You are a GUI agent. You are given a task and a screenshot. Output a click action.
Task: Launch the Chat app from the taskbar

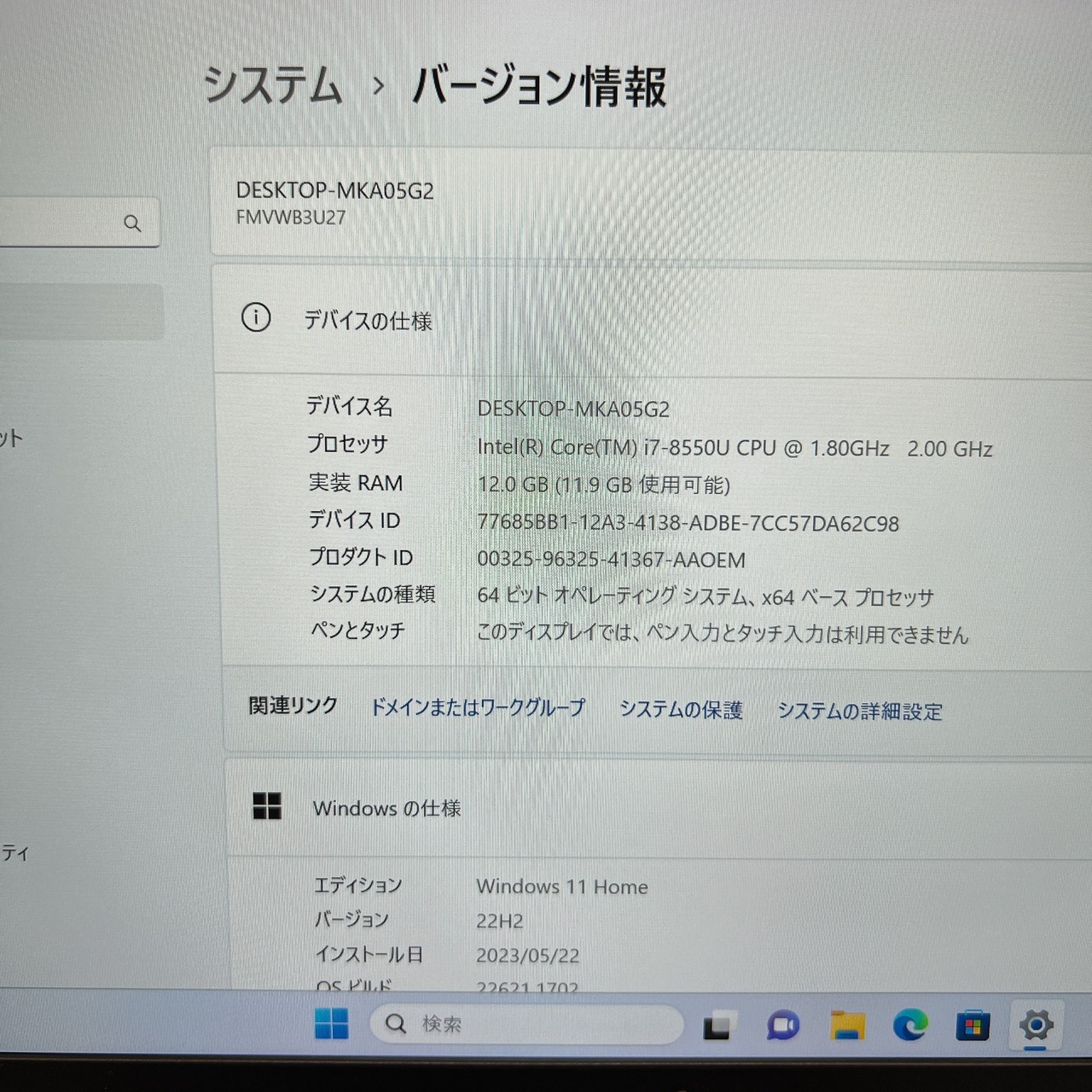point(782,1025)
